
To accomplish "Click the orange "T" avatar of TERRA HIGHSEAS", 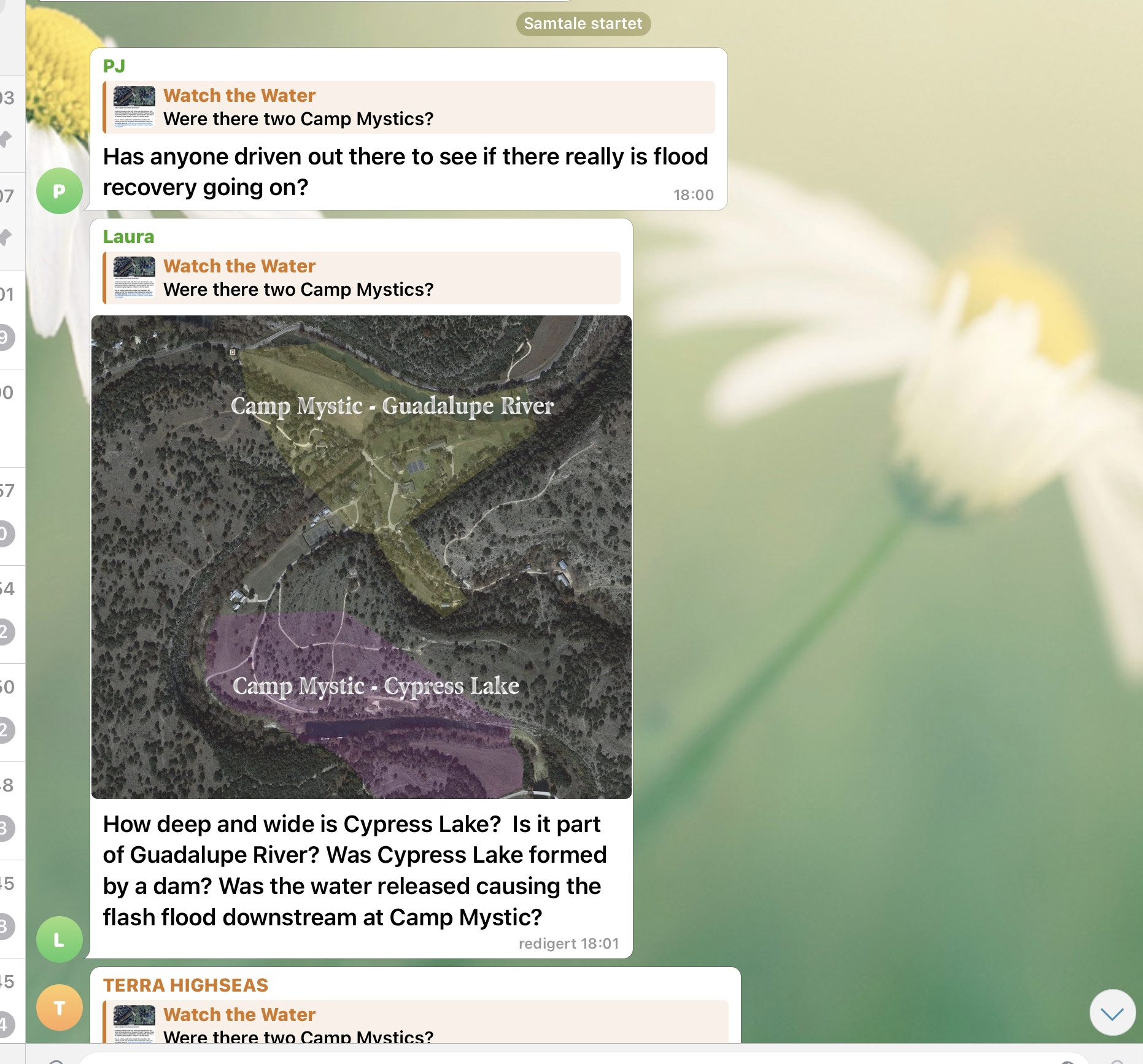I will pyautogui.click(x=59, y=1008).
